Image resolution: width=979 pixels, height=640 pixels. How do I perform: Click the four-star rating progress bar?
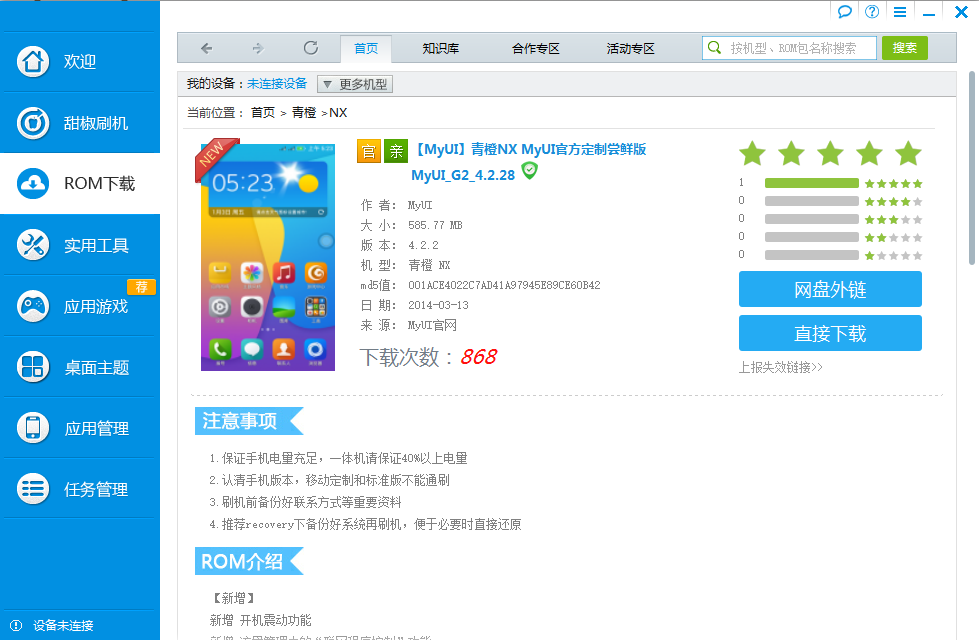(x=812, y=201)
